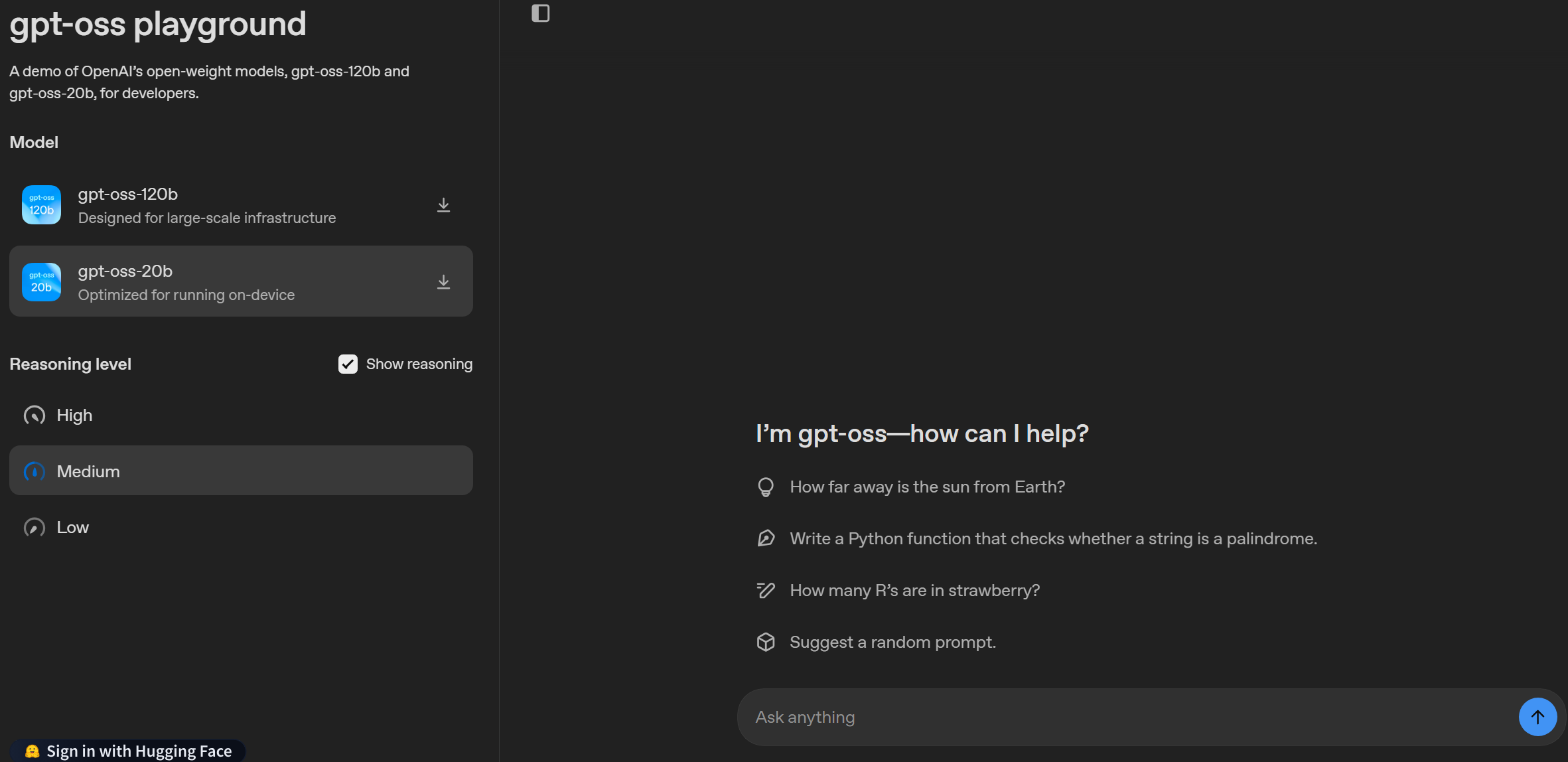Select Medium reasoning level
Screen dimensions: 1568x762
(x=241, y=471)
